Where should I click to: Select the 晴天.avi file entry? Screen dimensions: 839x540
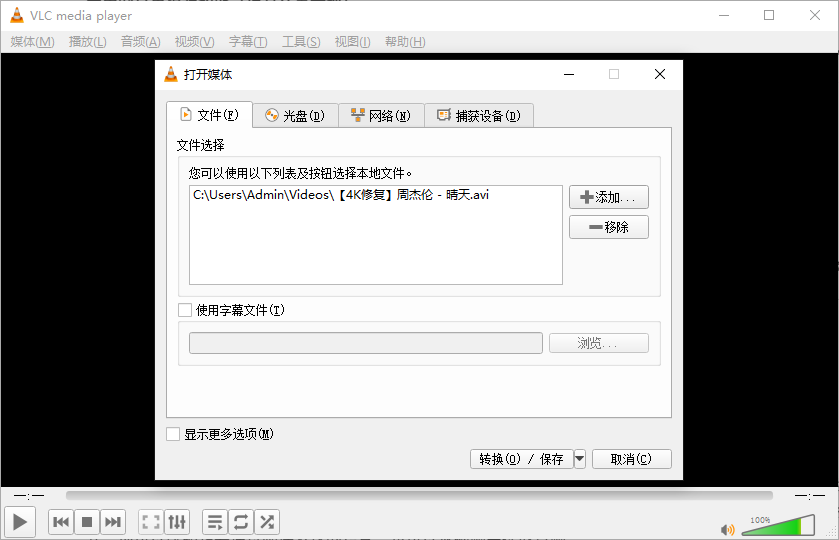(341, 195)
